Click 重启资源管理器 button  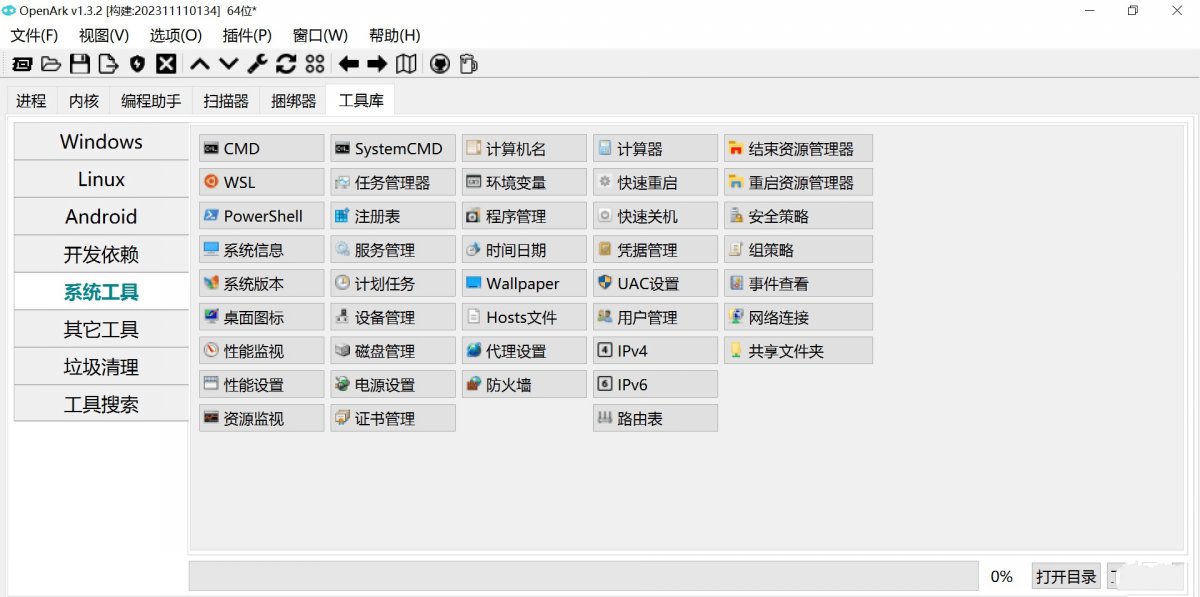pyautogui.click(x=798, y=182)
